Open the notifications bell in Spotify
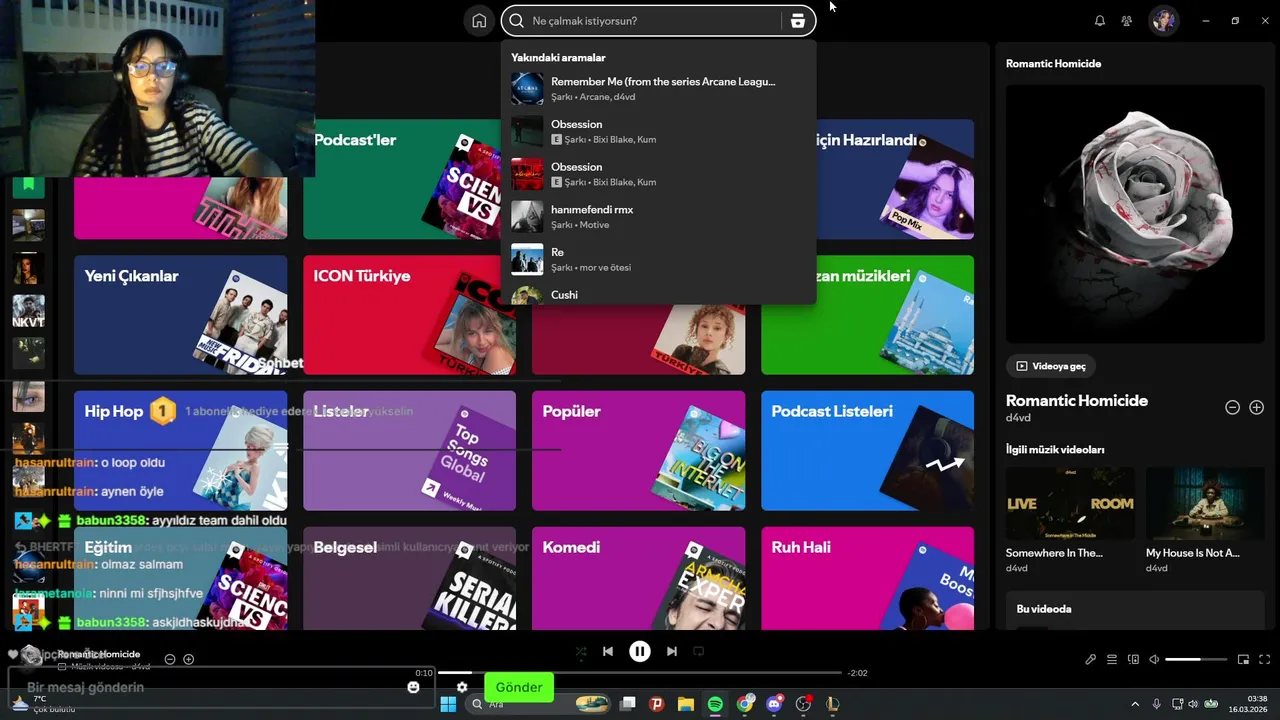 [1100, 21]
